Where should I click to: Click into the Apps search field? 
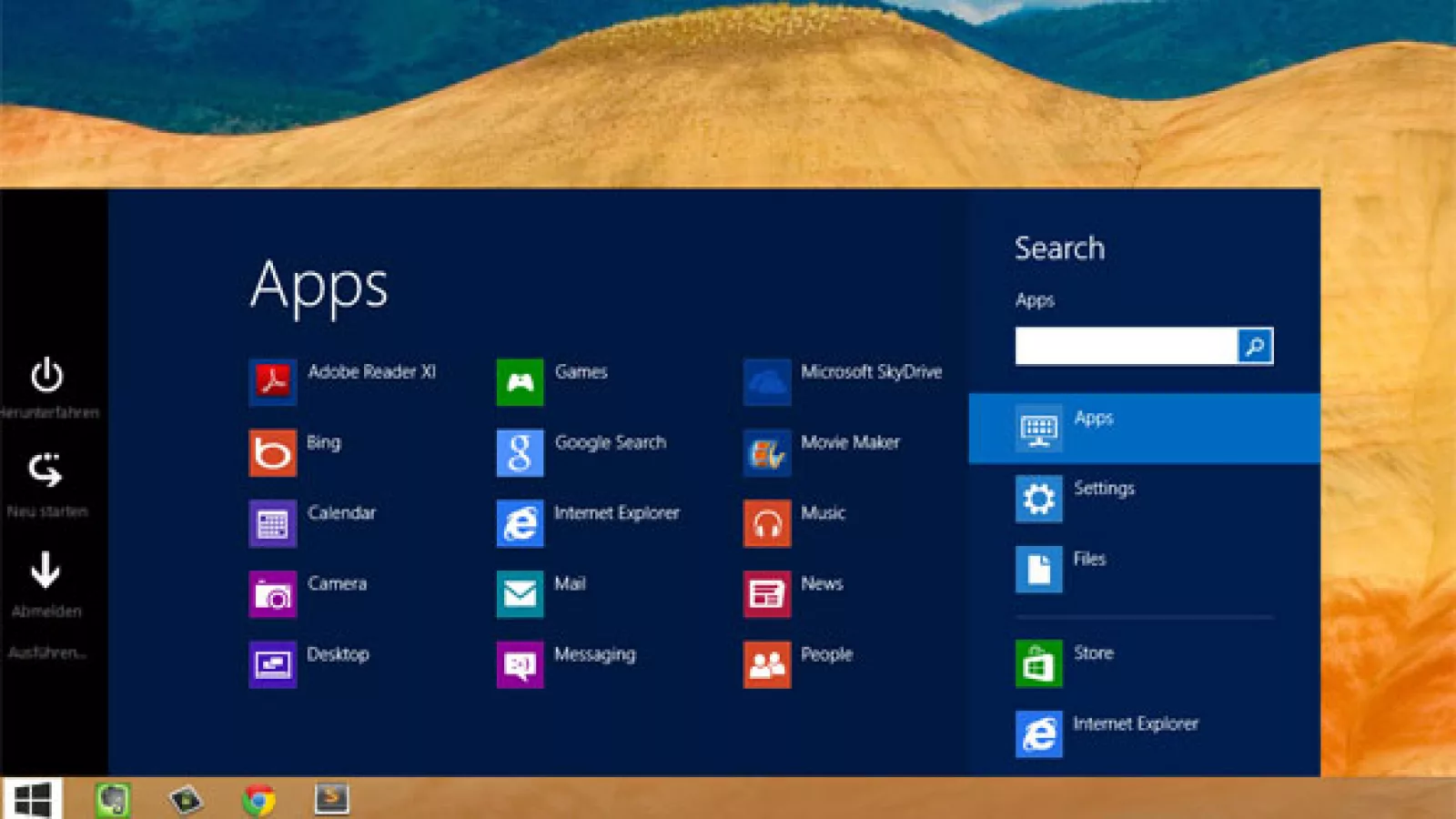pyautogui.click(x=1126, y=346)
